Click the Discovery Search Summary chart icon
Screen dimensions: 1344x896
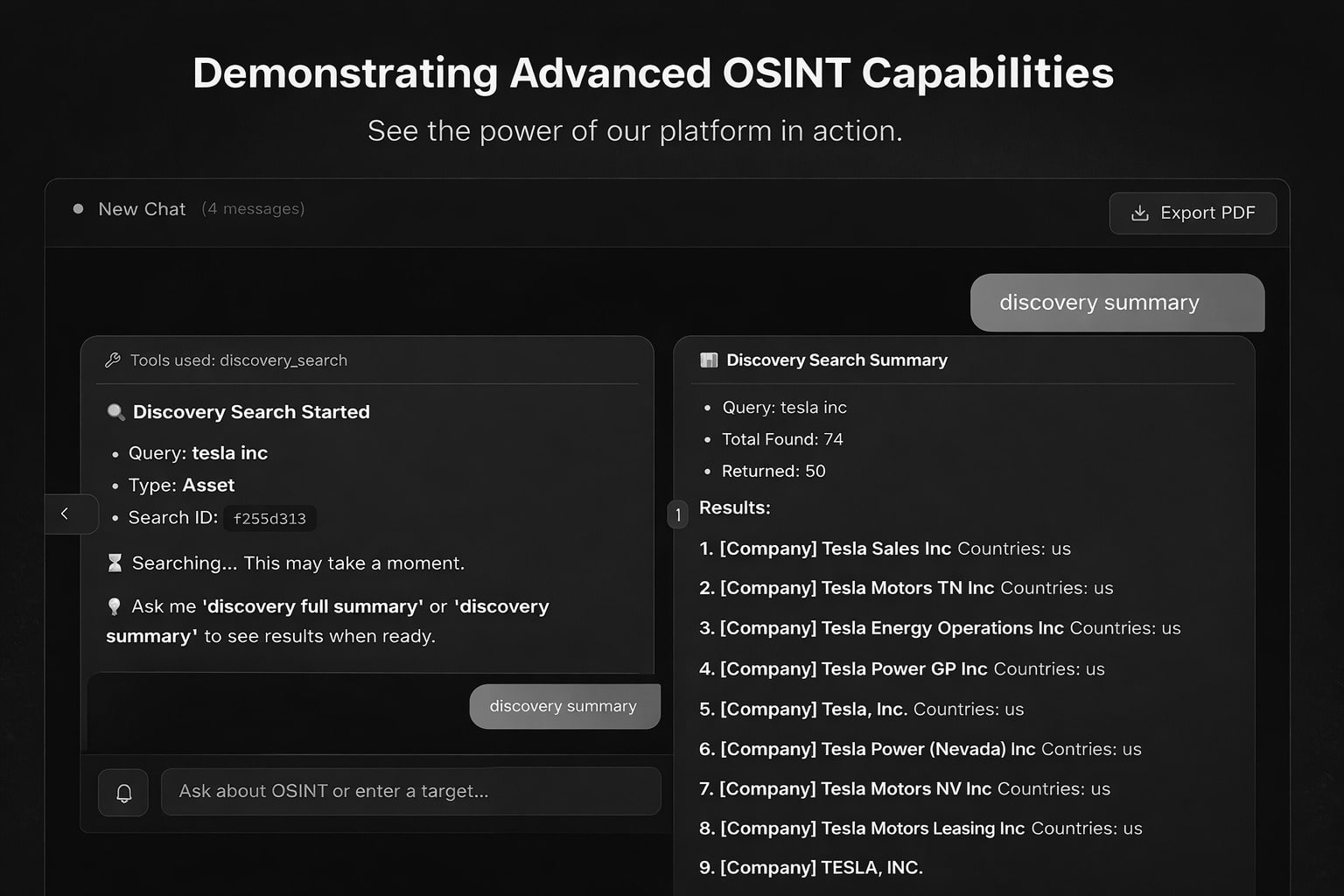coord(709,360)
